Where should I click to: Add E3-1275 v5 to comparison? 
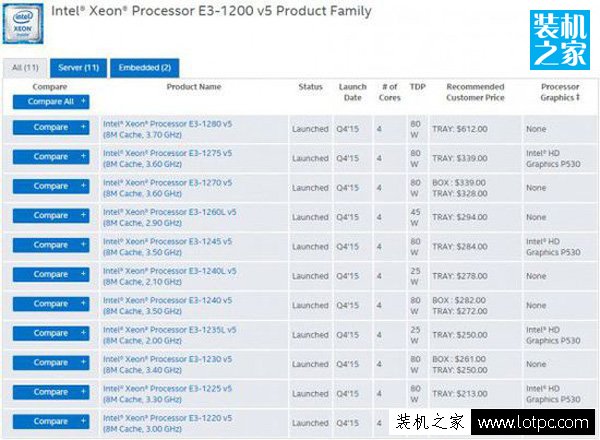pos(51,157)
